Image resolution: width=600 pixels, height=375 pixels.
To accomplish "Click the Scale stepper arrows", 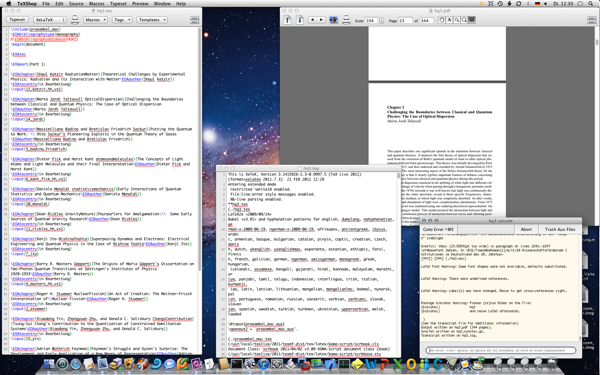I will (x=381, y=20).
